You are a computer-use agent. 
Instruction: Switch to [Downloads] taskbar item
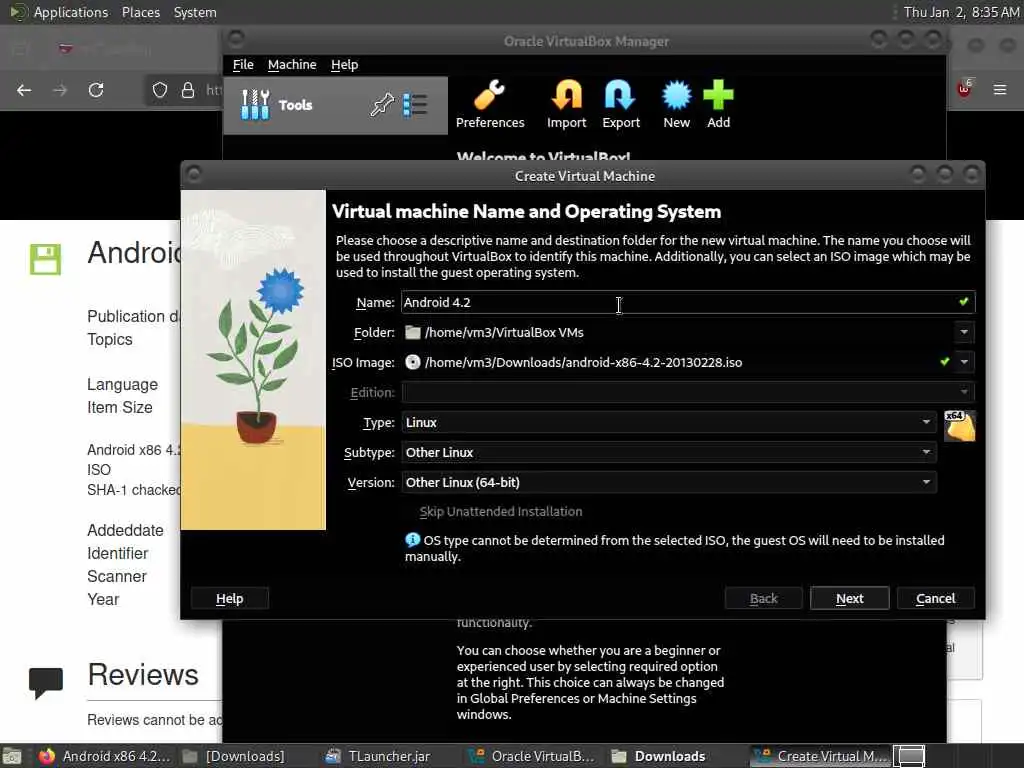[235, 756]
